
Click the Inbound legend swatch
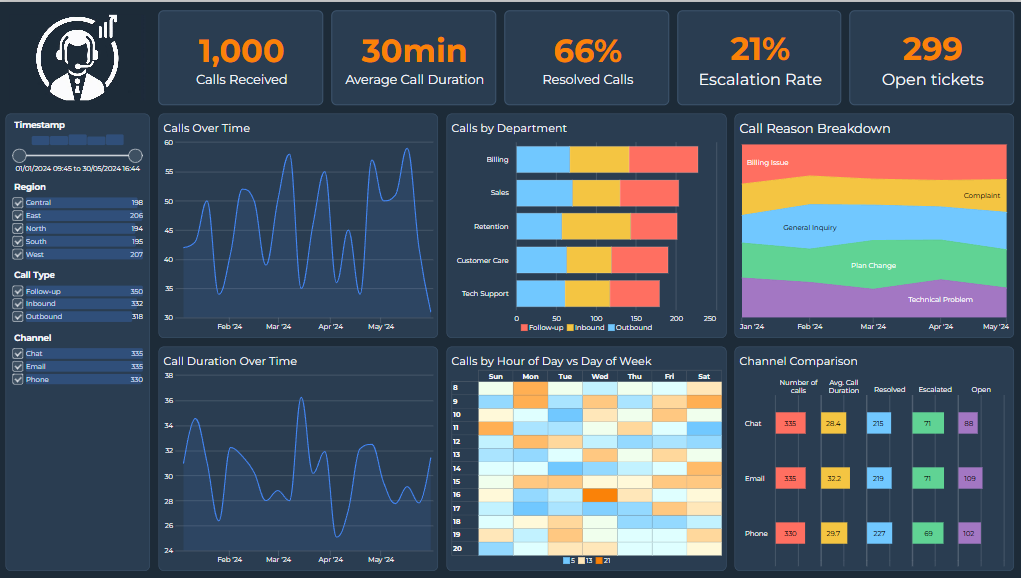point(570,328)
